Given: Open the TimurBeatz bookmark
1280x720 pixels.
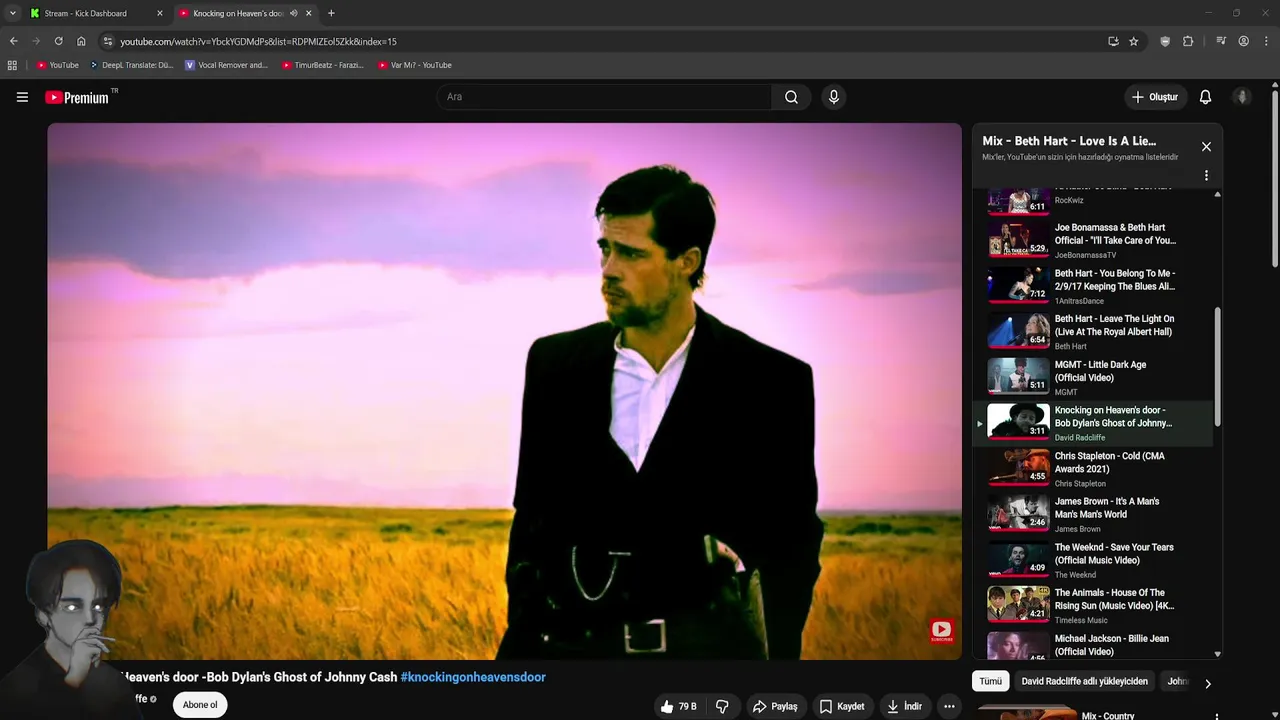Looking at the screenshot, I should (322, 65).
